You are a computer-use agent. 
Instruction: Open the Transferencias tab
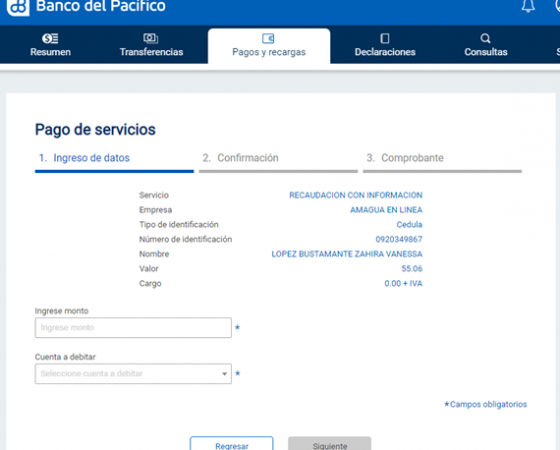click(151, 45)
